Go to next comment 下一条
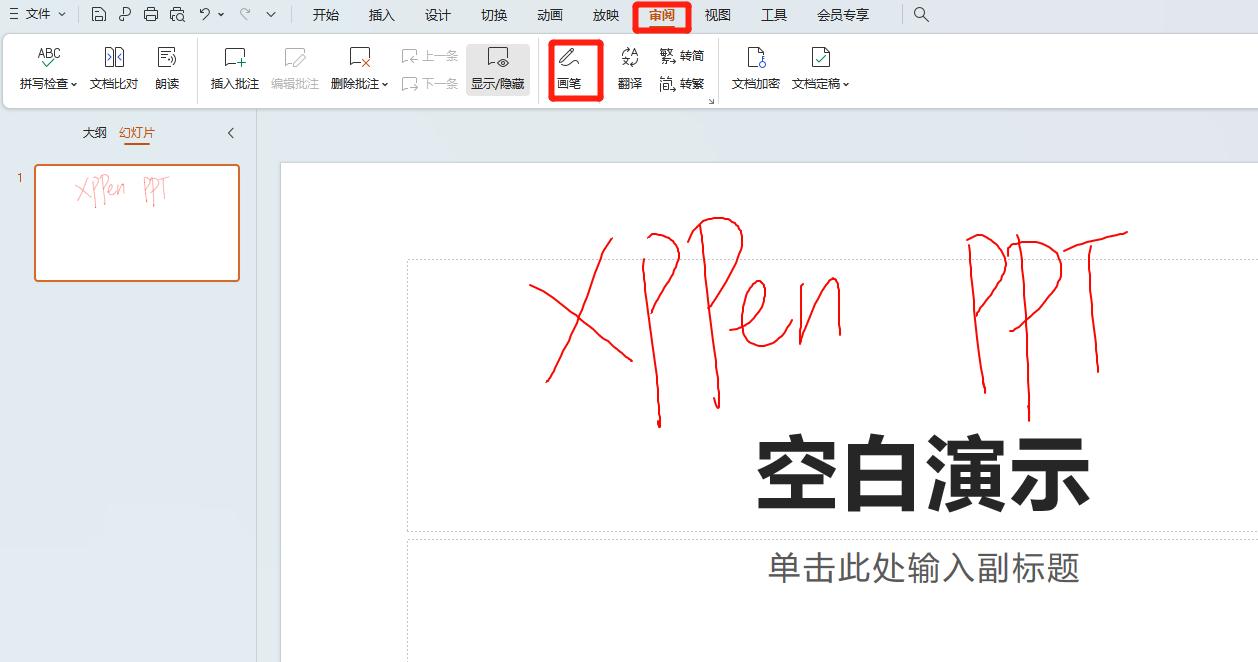Screen dimensions: 1258x662 430,84
